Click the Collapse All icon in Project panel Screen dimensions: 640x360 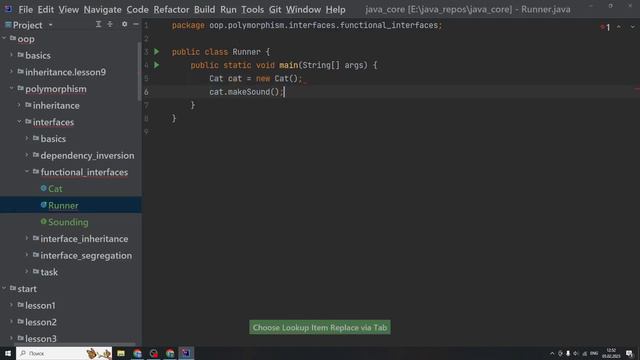click(x=110, y=24)
